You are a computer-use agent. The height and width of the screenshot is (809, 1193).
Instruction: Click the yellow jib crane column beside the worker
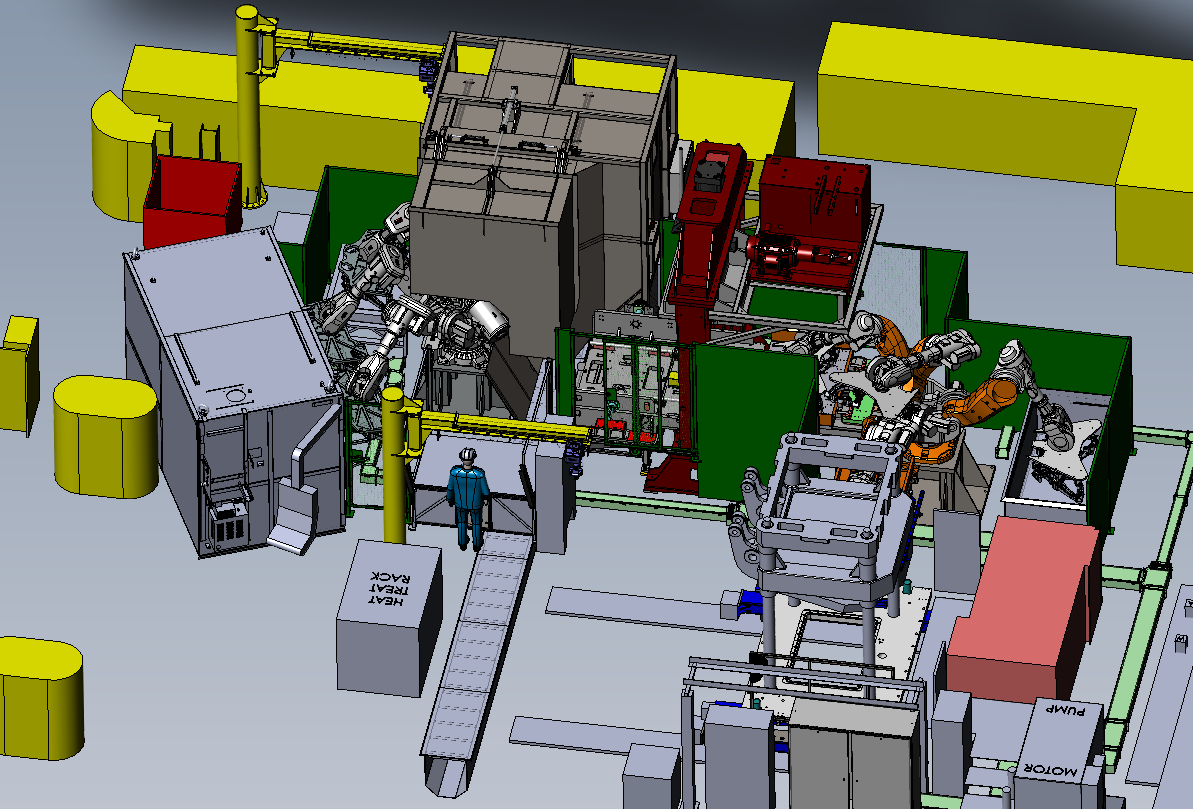click(x=394, y=464)
